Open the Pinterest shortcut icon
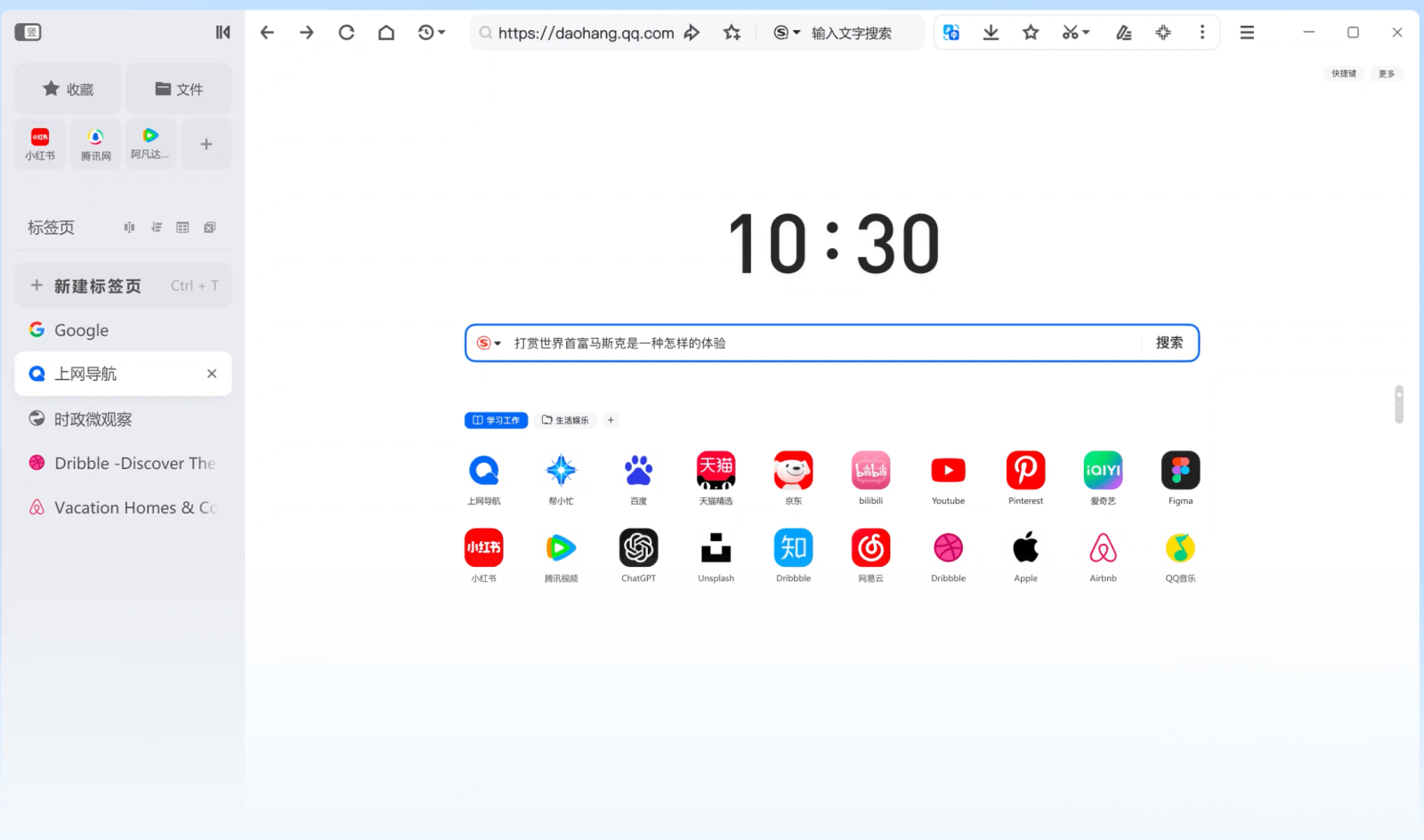This screenshot has height=840, width=1424. tap(1025, 471)
